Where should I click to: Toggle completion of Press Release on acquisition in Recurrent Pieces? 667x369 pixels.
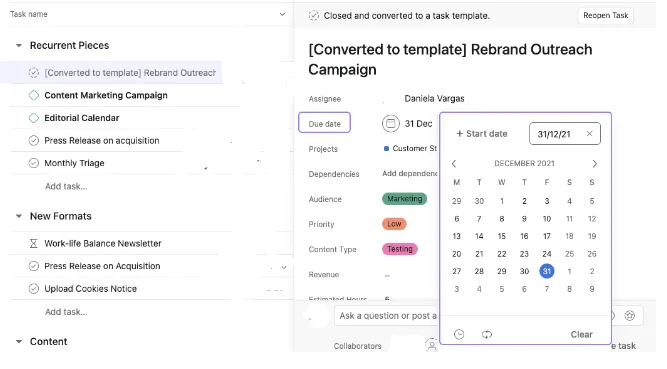34,140
